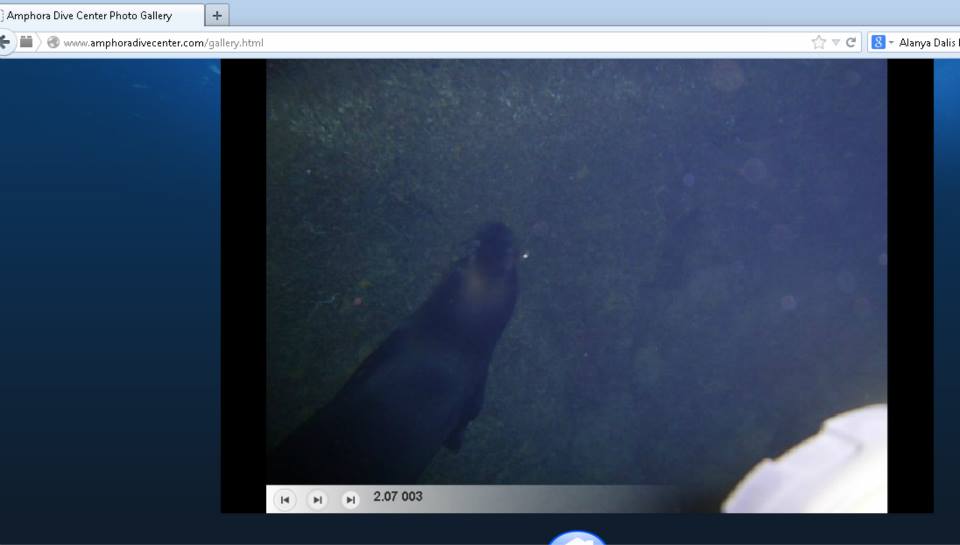Open a new tab with the plus button

tap(218, 16)
